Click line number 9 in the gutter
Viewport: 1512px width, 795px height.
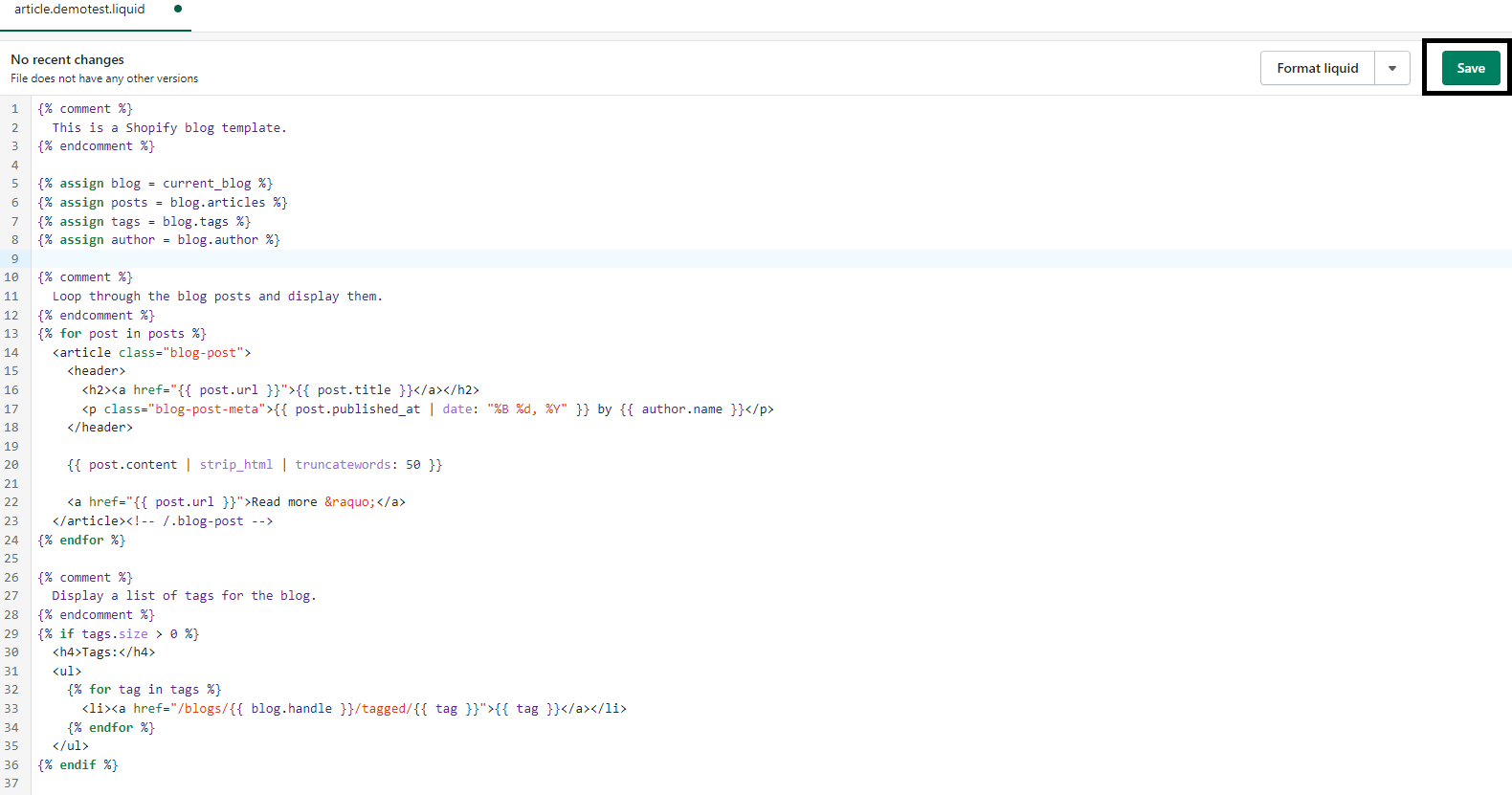point(14,258)
